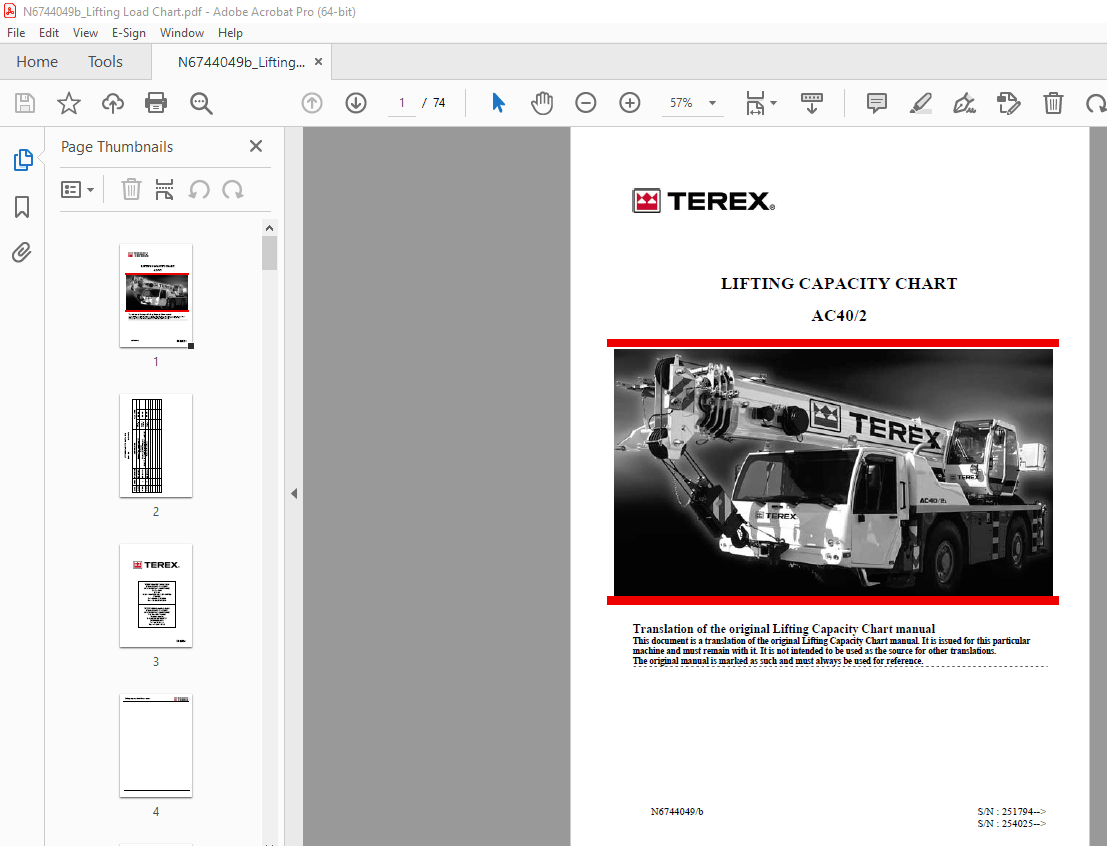Open the Fill & Sign tool
Screen dimensions: 1107x846
(964, 103)
